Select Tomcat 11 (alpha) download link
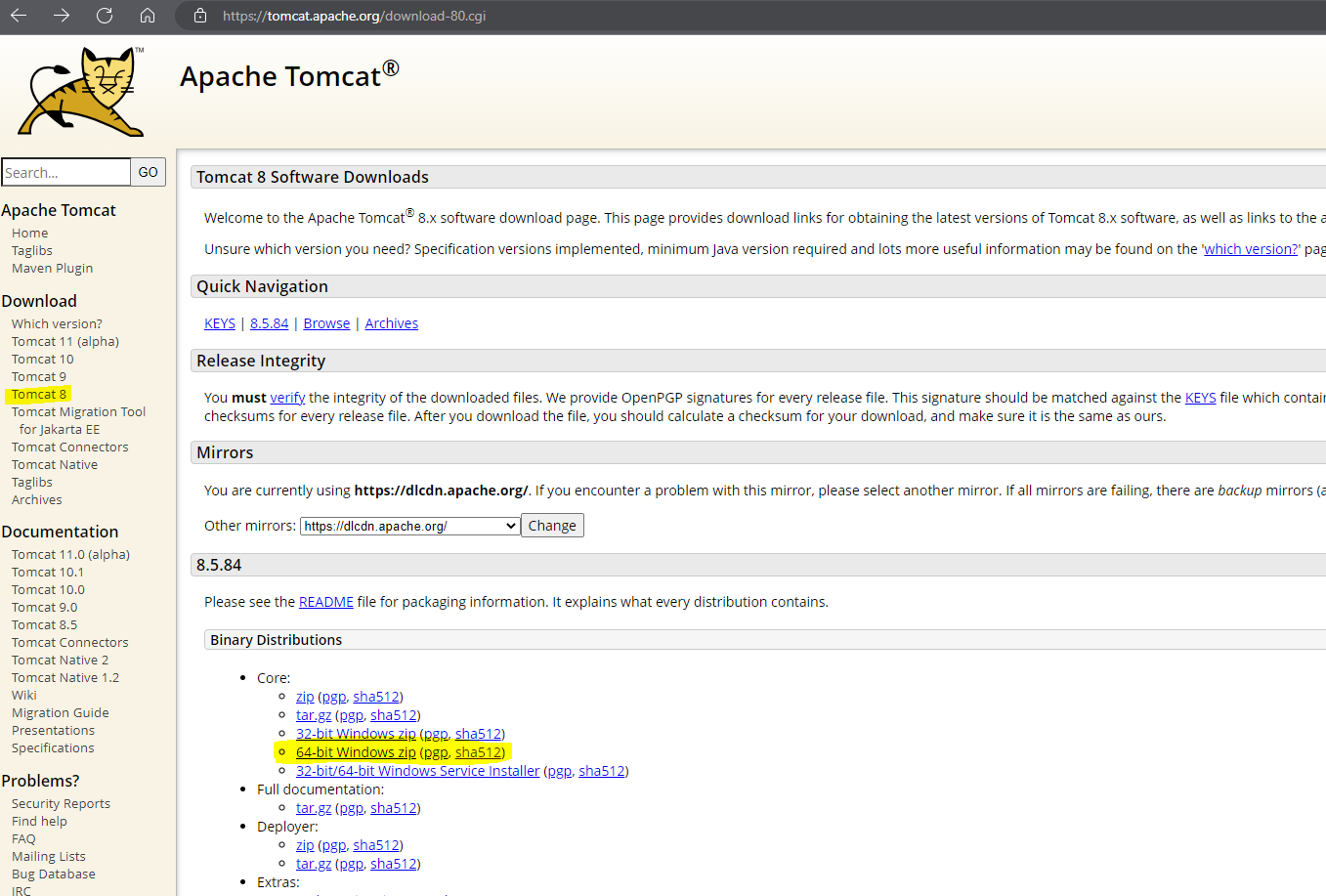The image size is (1326, 896). click(65, 341)
